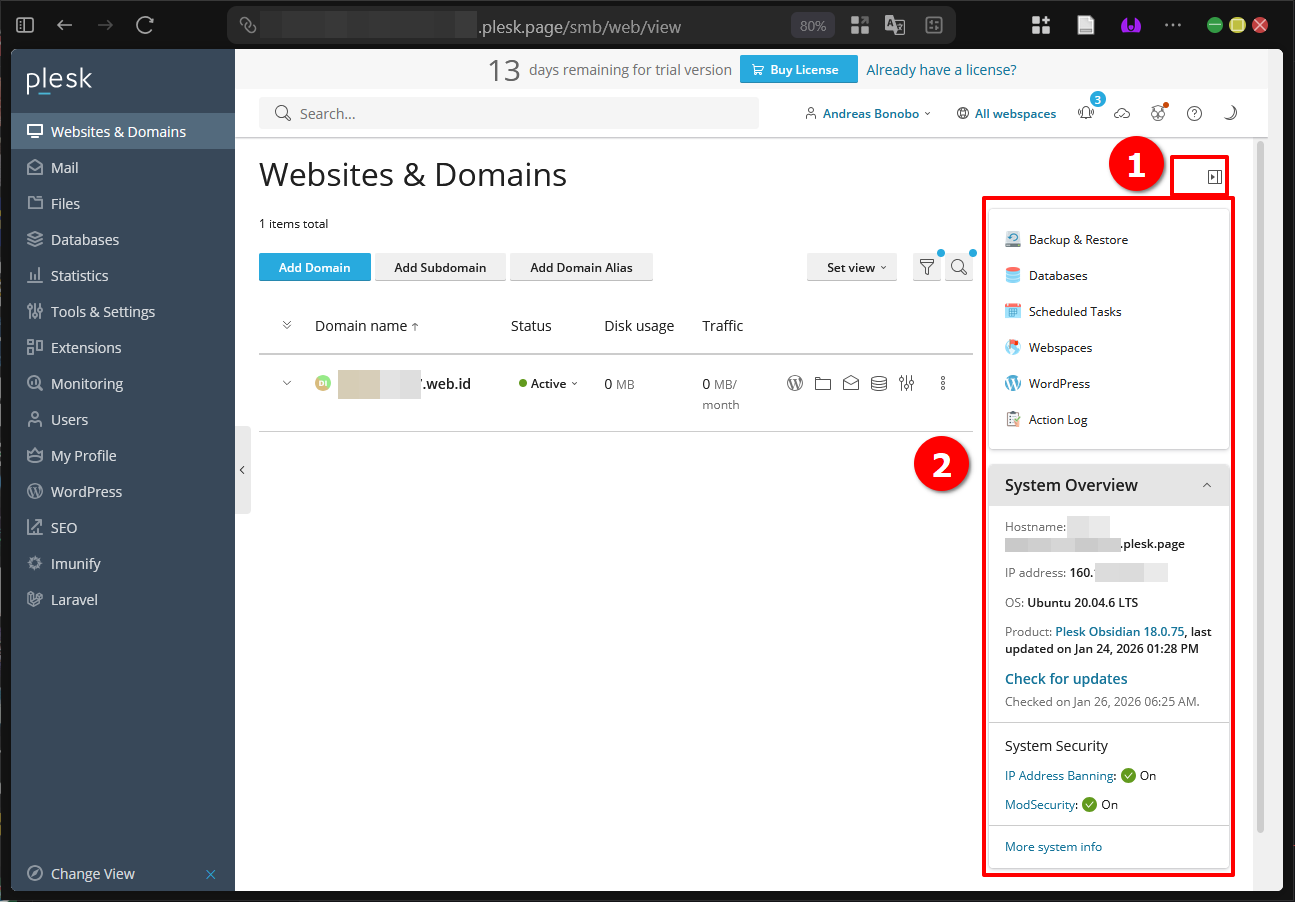Open the filter funnel icon
Screen dimensions: 1295x902
tap(926, 267)
